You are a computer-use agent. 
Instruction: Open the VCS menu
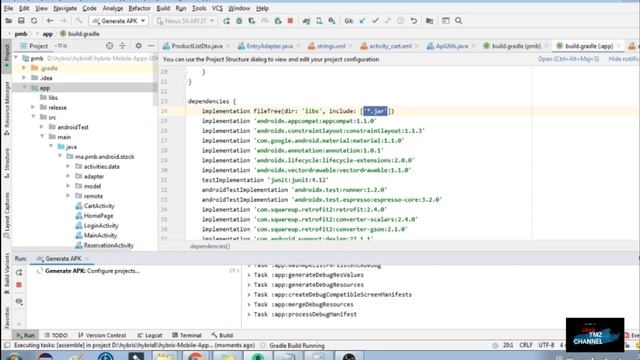pyautogui.click(x=217, y=8)
